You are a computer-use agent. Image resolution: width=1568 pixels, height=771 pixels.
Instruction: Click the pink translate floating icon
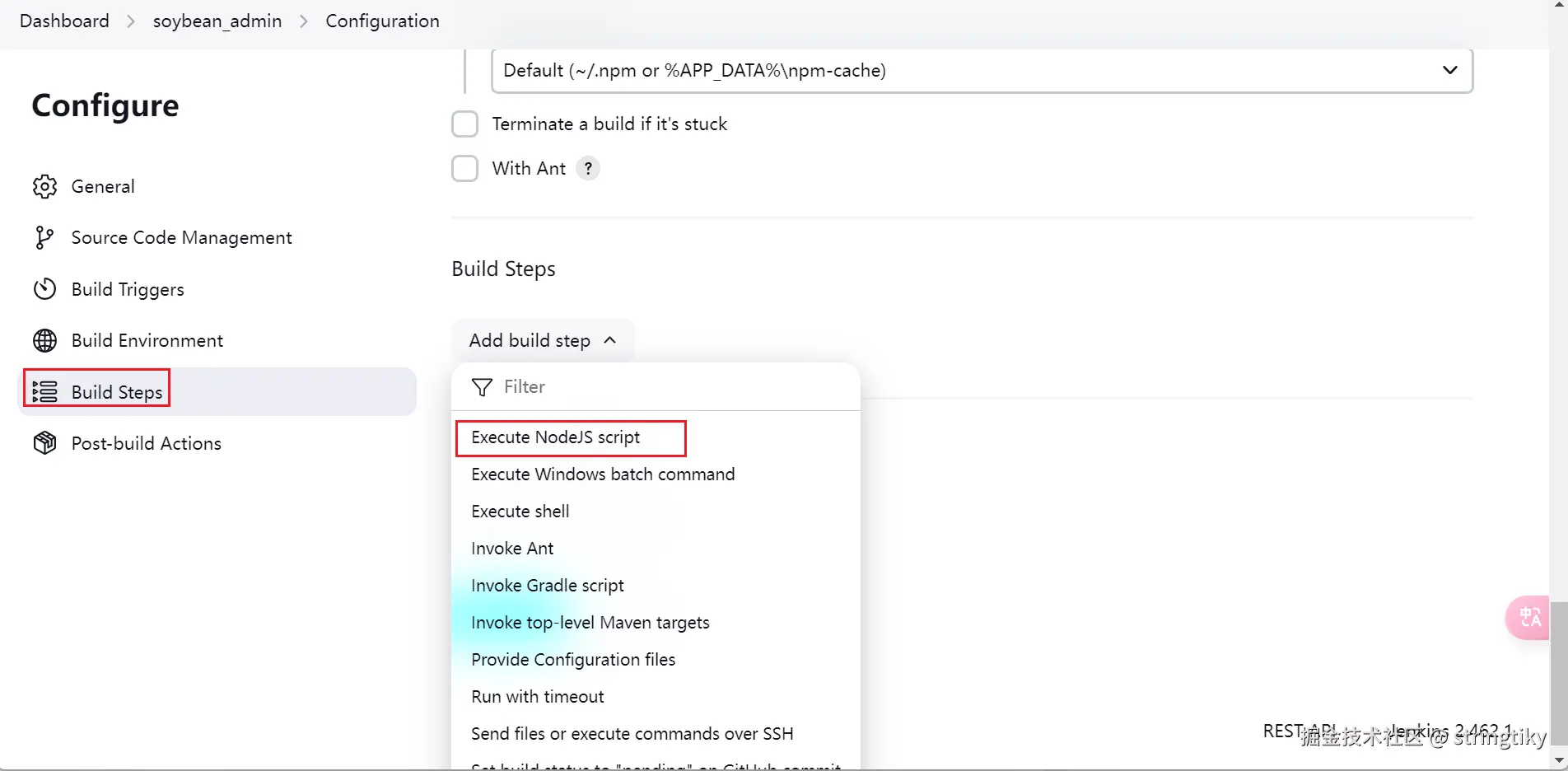[1529, 617]
